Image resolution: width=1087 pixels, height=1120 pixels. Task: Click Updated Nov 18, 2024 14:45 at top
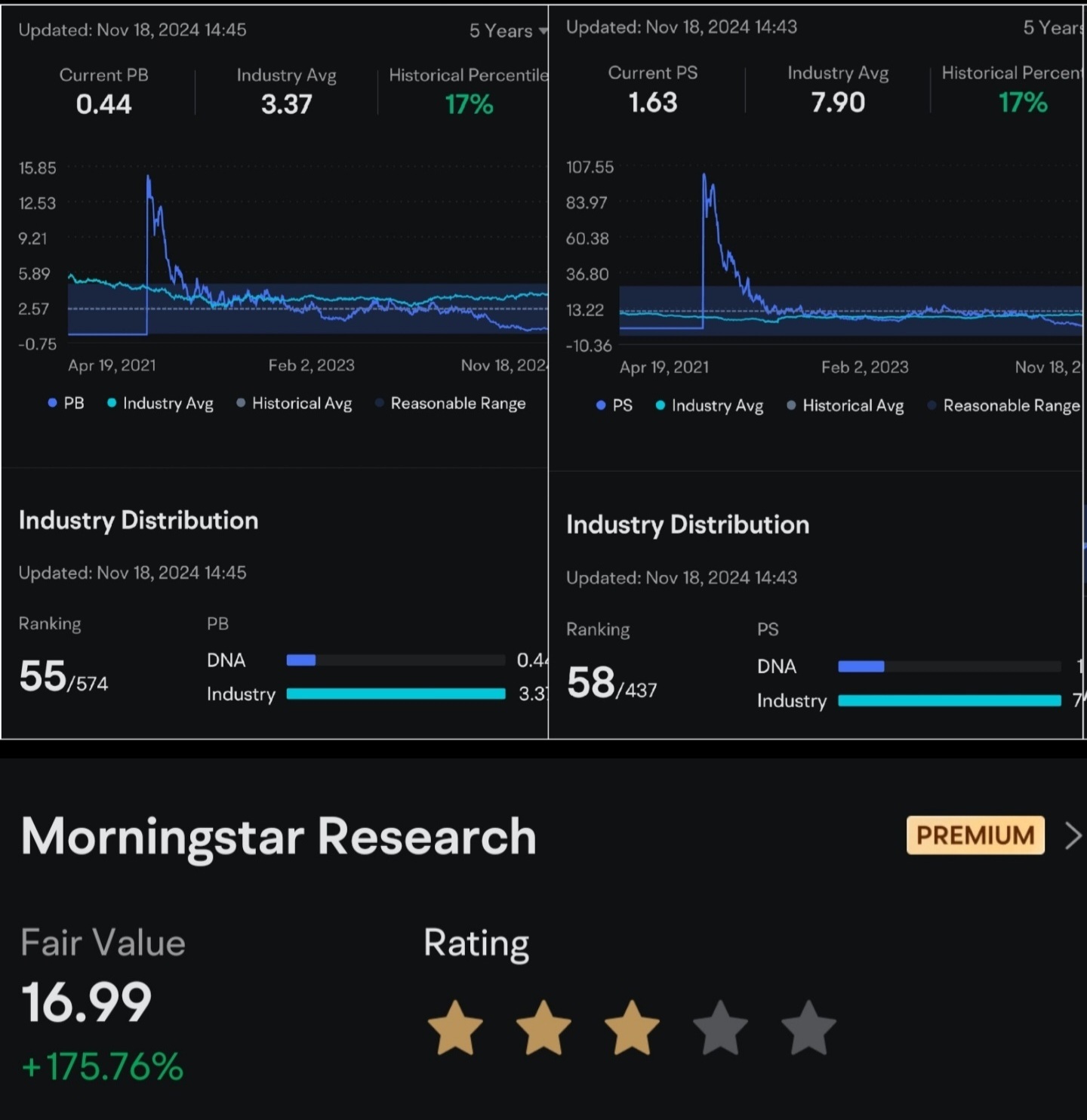click(132, 30)
